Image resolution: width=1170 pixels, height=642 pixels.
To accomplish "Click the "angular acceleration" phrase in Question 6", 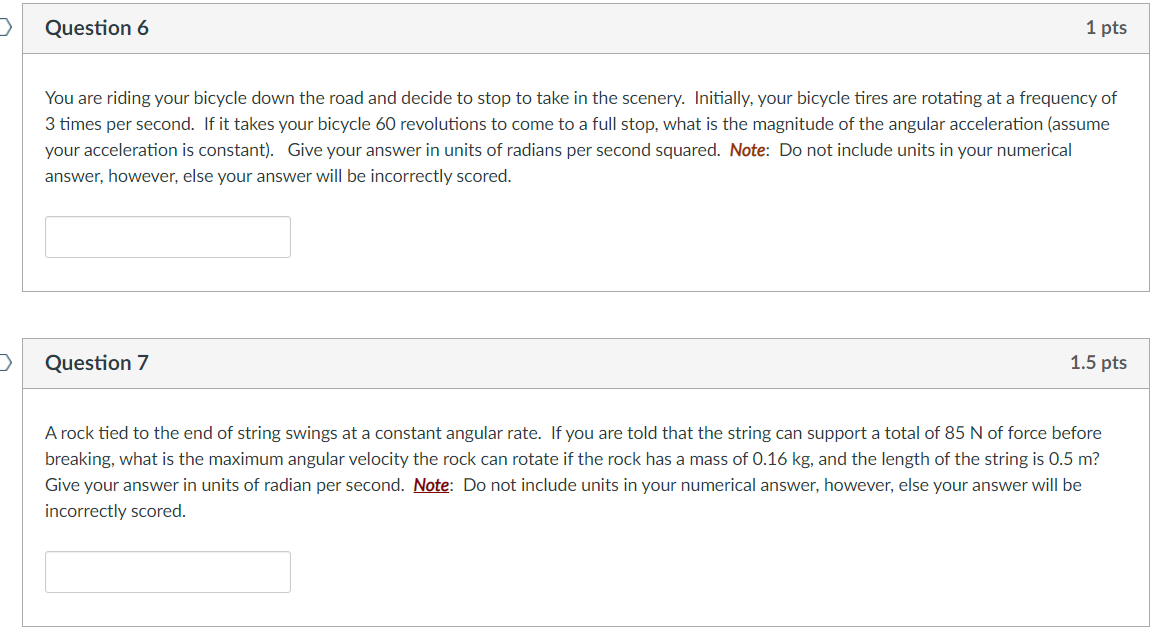I will [966, 124].
